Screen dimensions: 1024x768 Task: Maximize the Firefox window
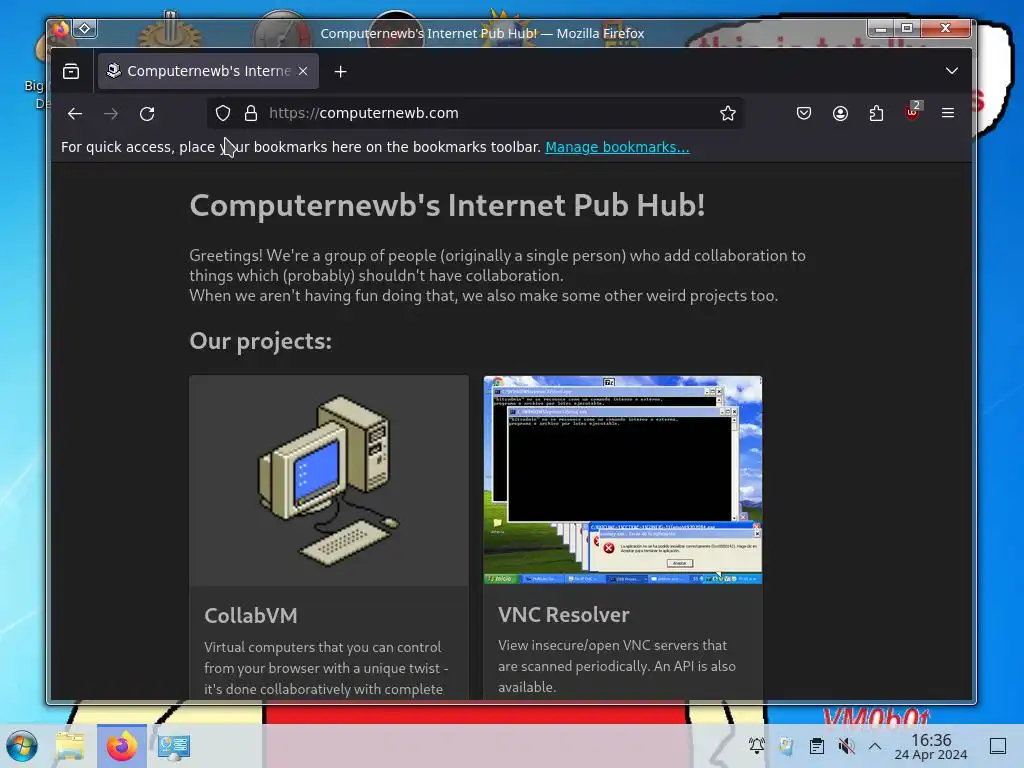(907, 28)
